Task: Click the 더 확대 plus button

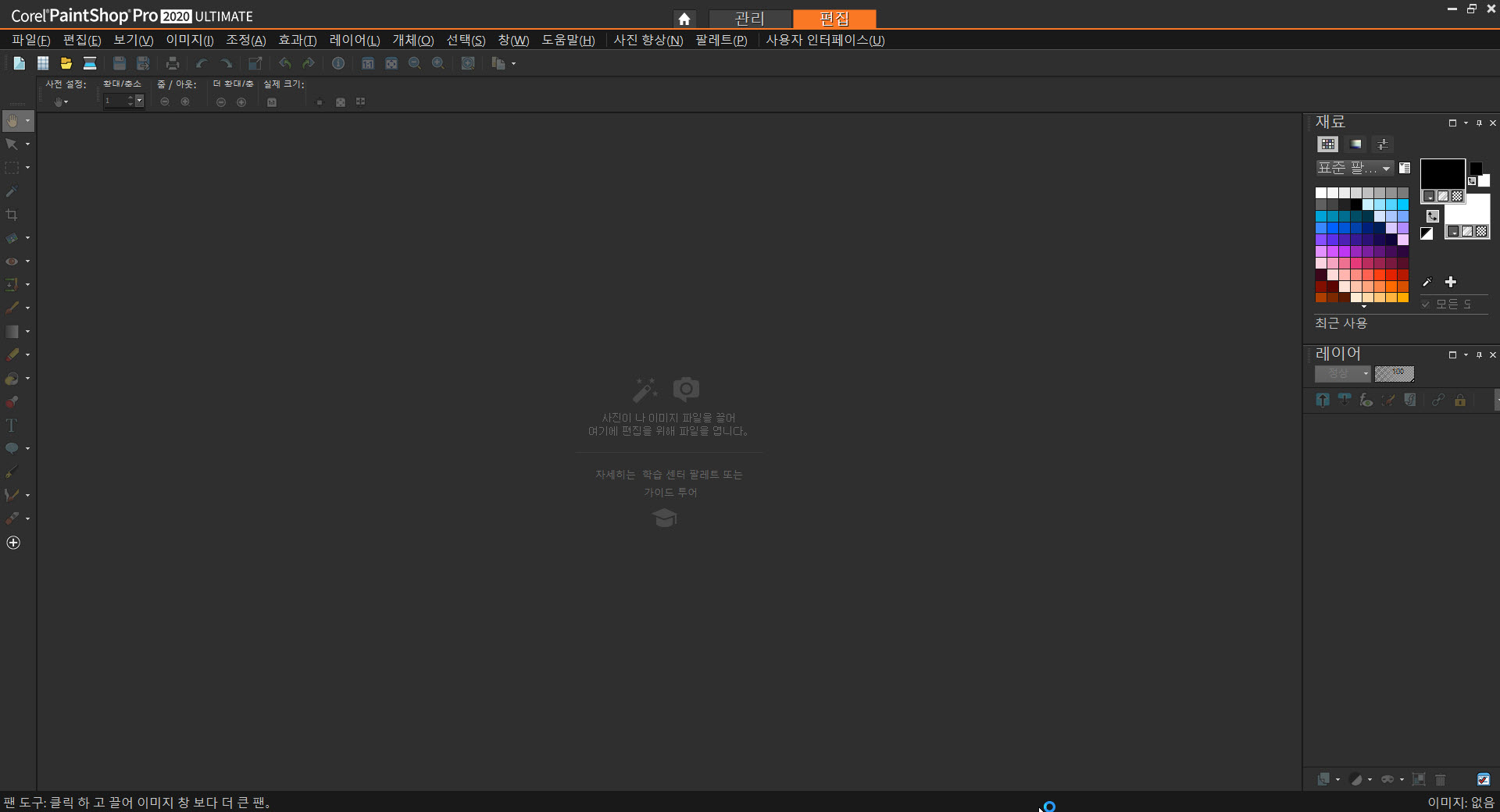Action: tap(241, 102)
